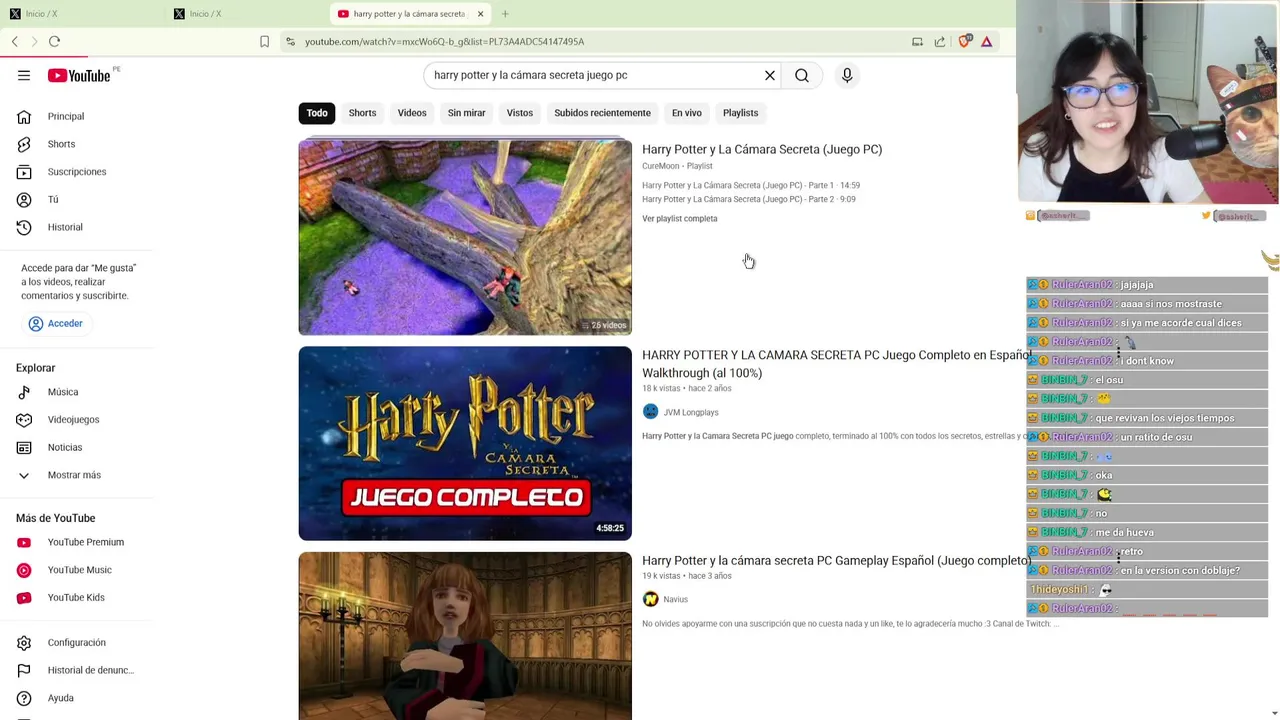Switch to the first Inicio / X tab

click(34, 14)
